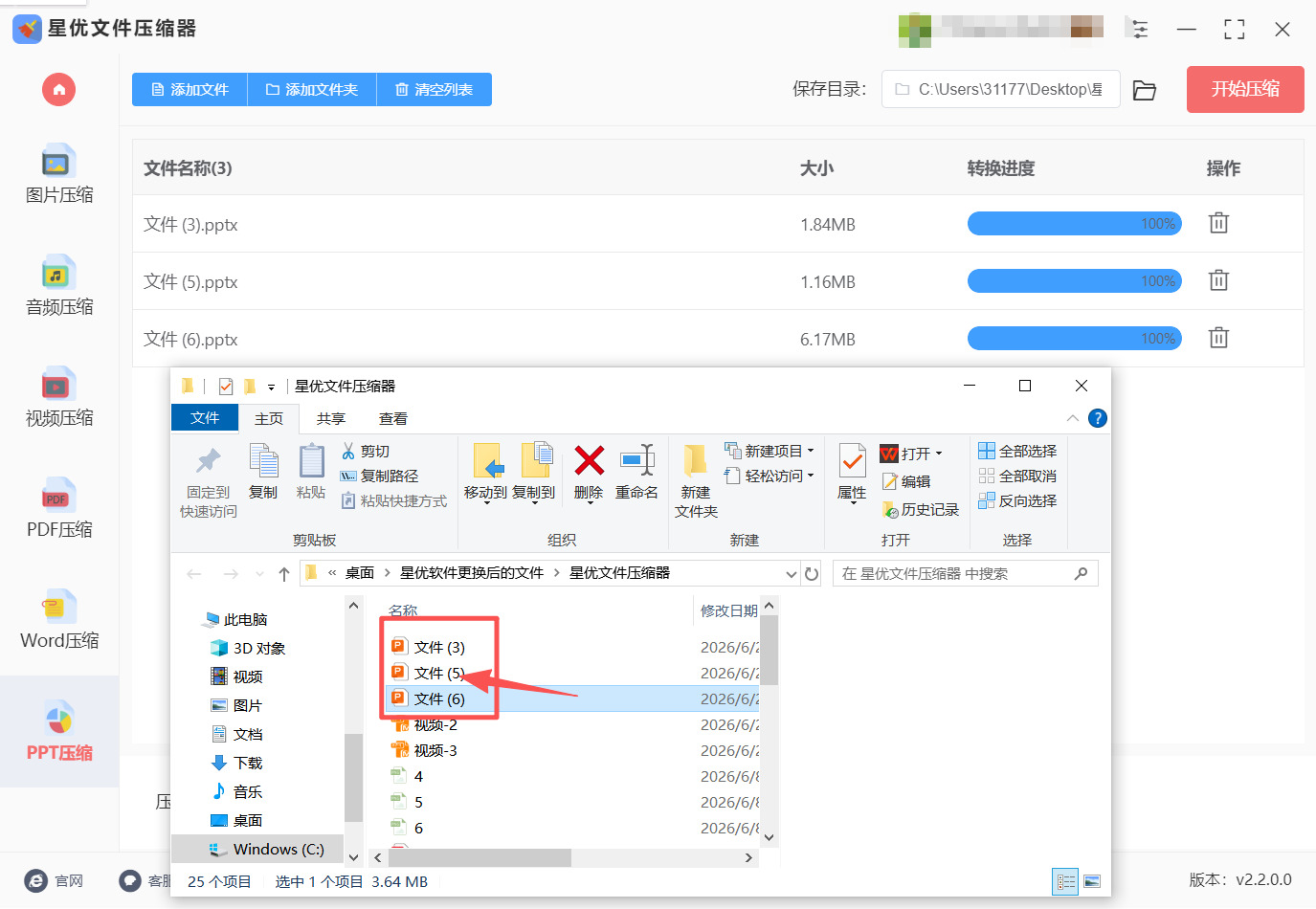Click progress bar of 文件 (3).pptx
Image resolution: width=1316 pixels, height=909 pixels.
1075,224
